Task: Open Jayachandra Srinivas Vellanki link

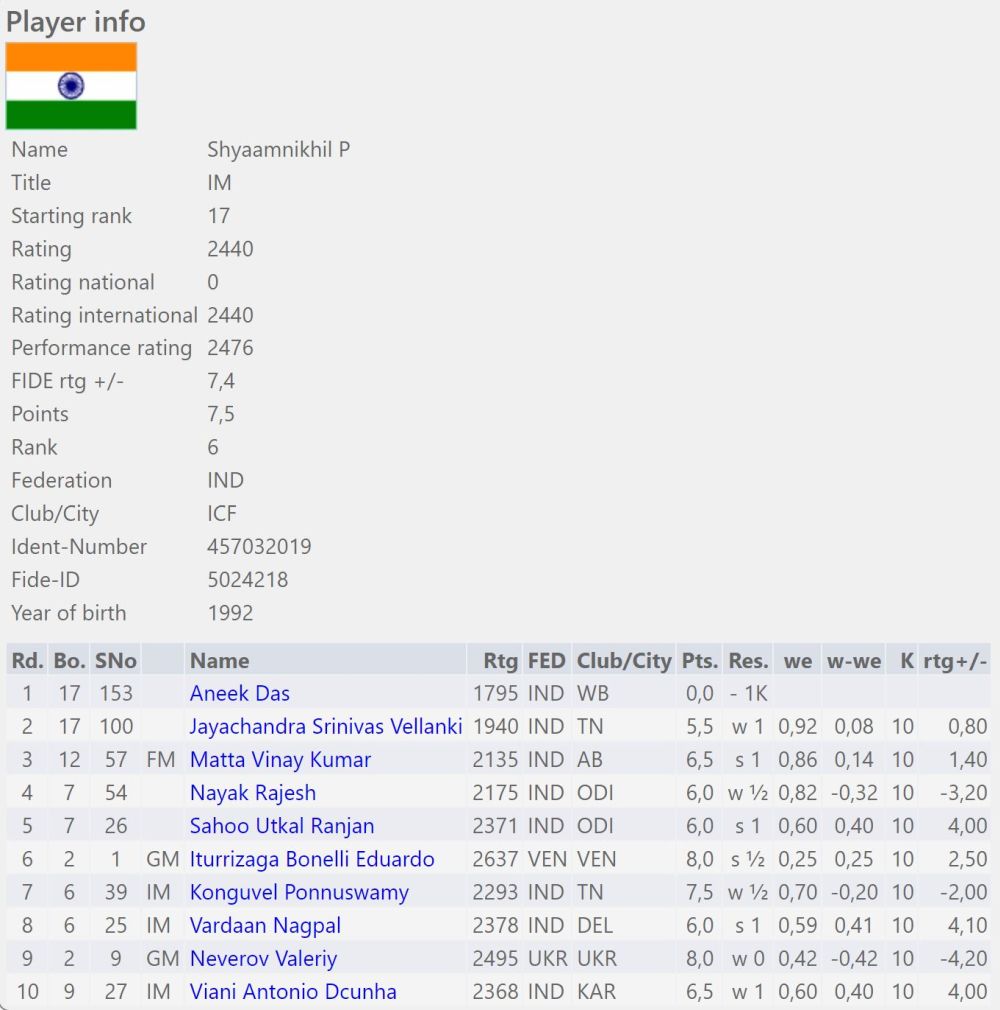Action: click(326, 726)
